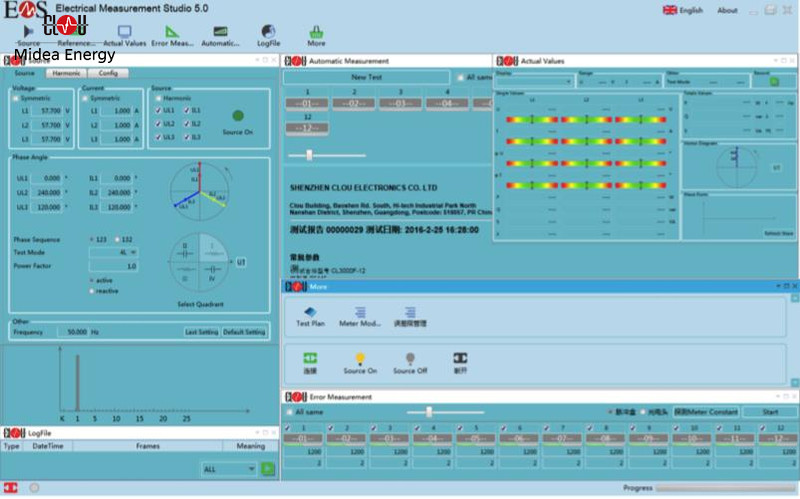Switch to the Config tab

point(108,73)
